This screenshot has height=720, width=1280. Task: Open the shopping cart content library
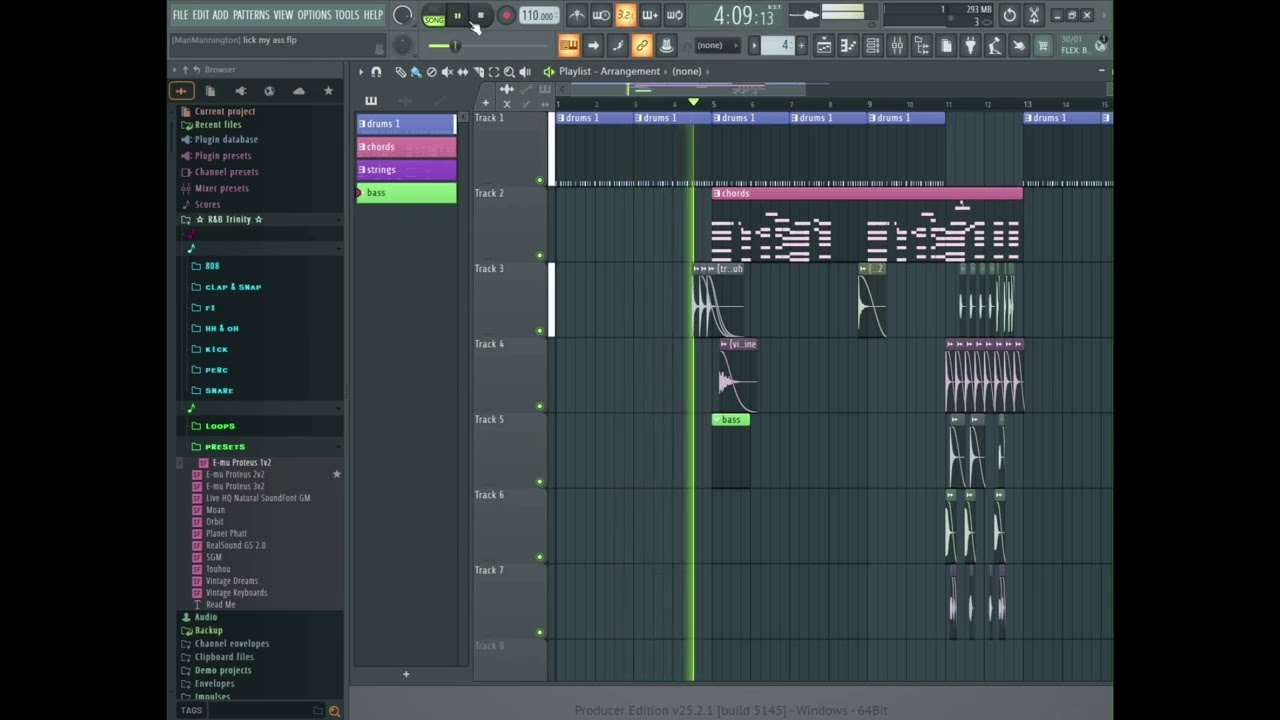tap(1043, 45)
